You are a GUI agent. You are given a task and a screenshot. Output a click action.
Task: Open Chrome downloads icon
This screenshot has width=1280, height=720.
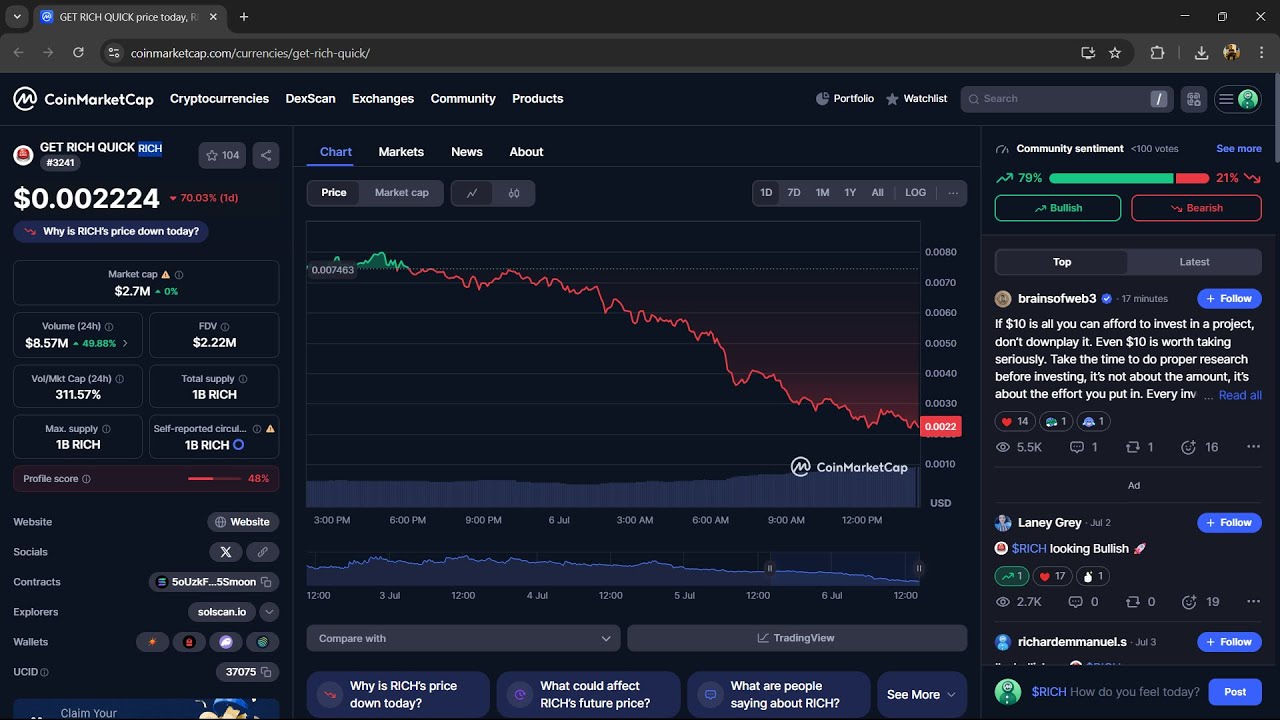click(1202, 53)
